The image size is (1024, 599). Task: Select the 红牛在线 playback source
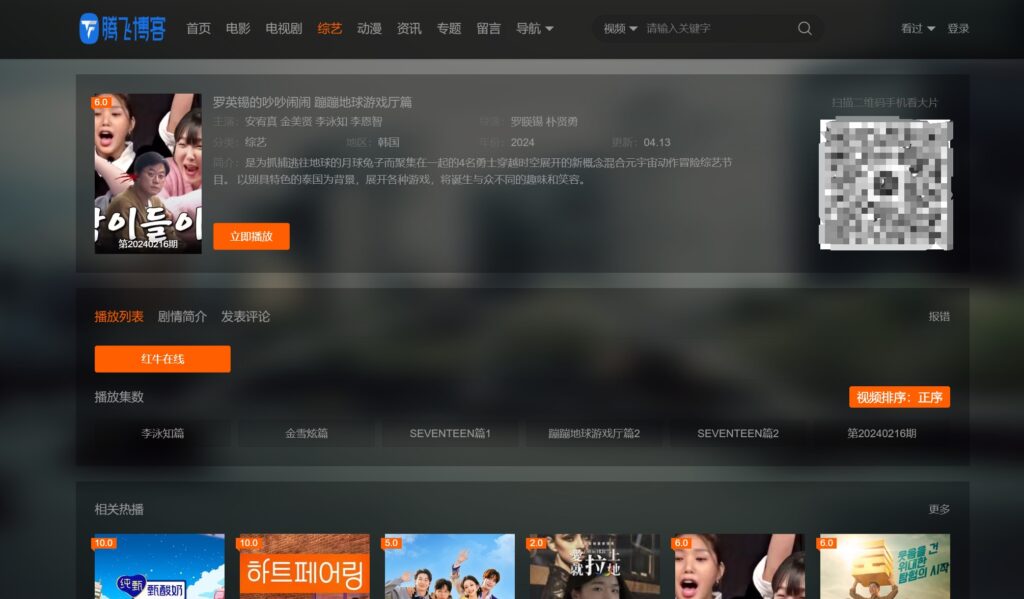click(162, 359)
